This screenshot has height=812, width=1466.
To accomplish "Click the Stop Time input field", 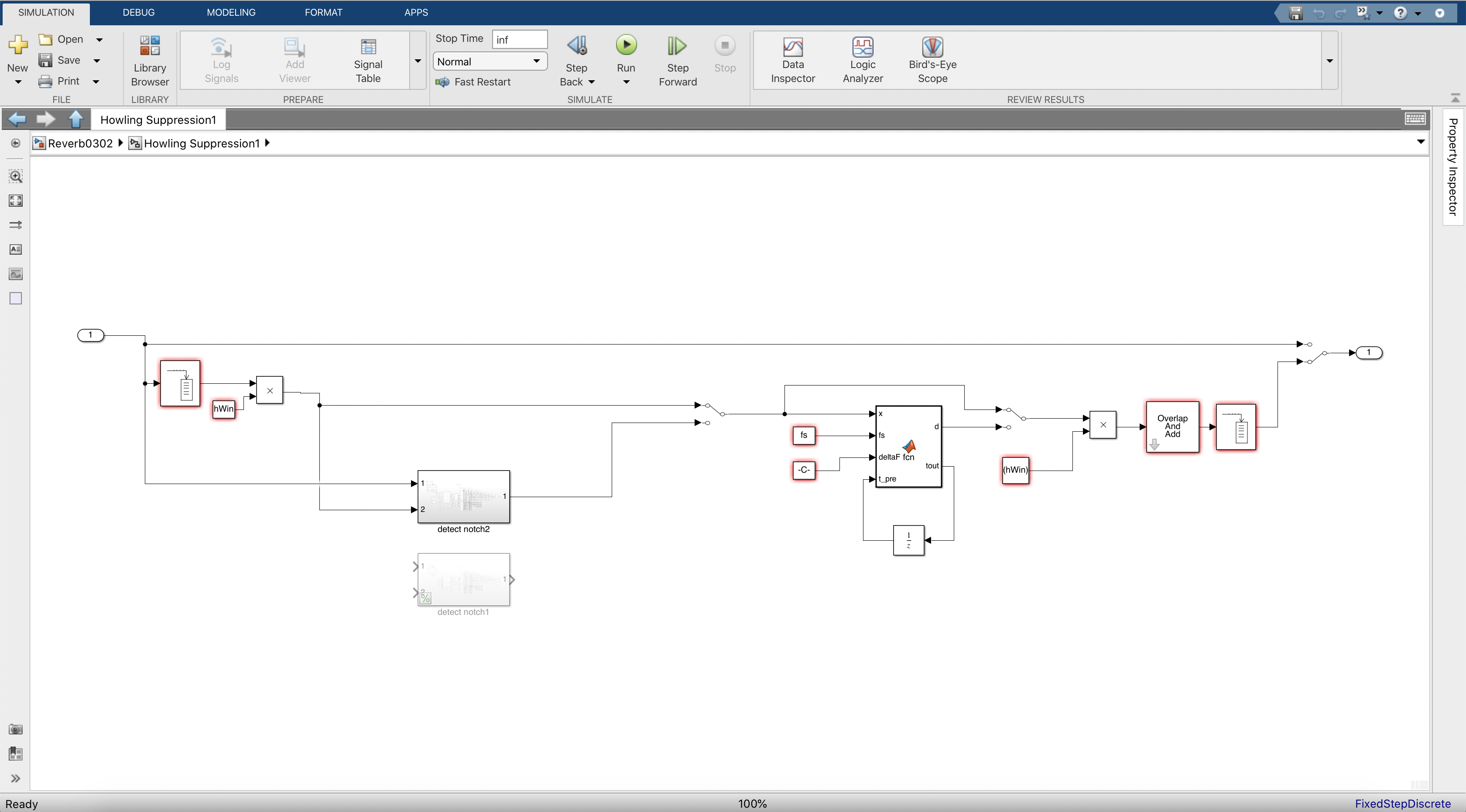I will [520, 39].
